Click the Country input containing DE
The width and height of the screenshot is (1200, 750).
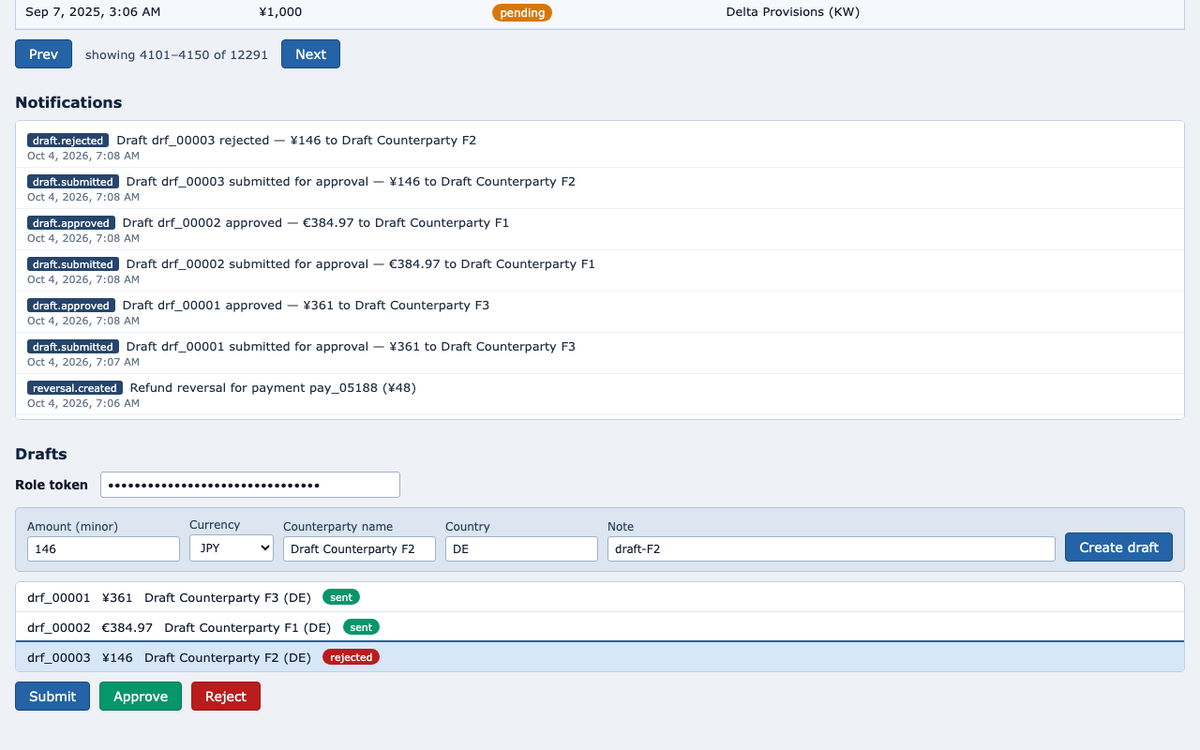click(x=521, y=548)
